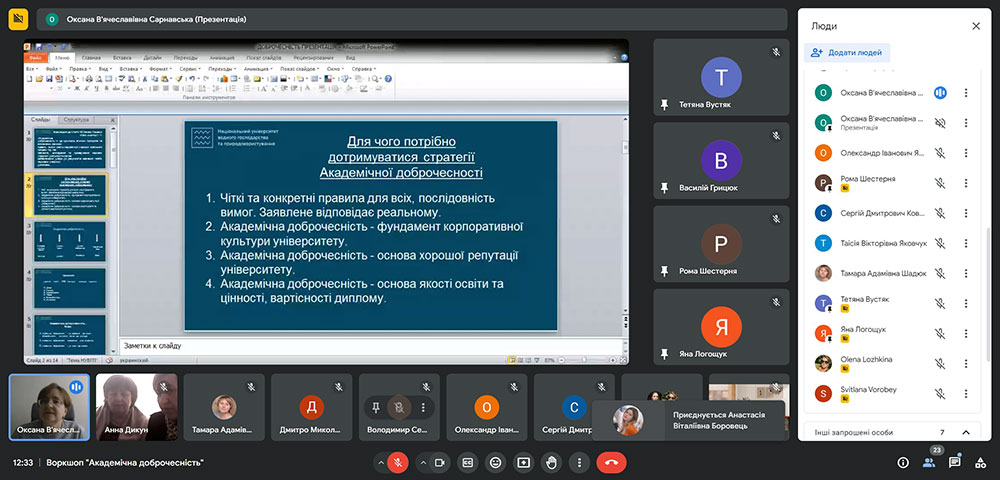This screenshot has height=480, width=1000.
Task: Click the present screen icon
Action: pyautogui.click(x=523, y=463)
